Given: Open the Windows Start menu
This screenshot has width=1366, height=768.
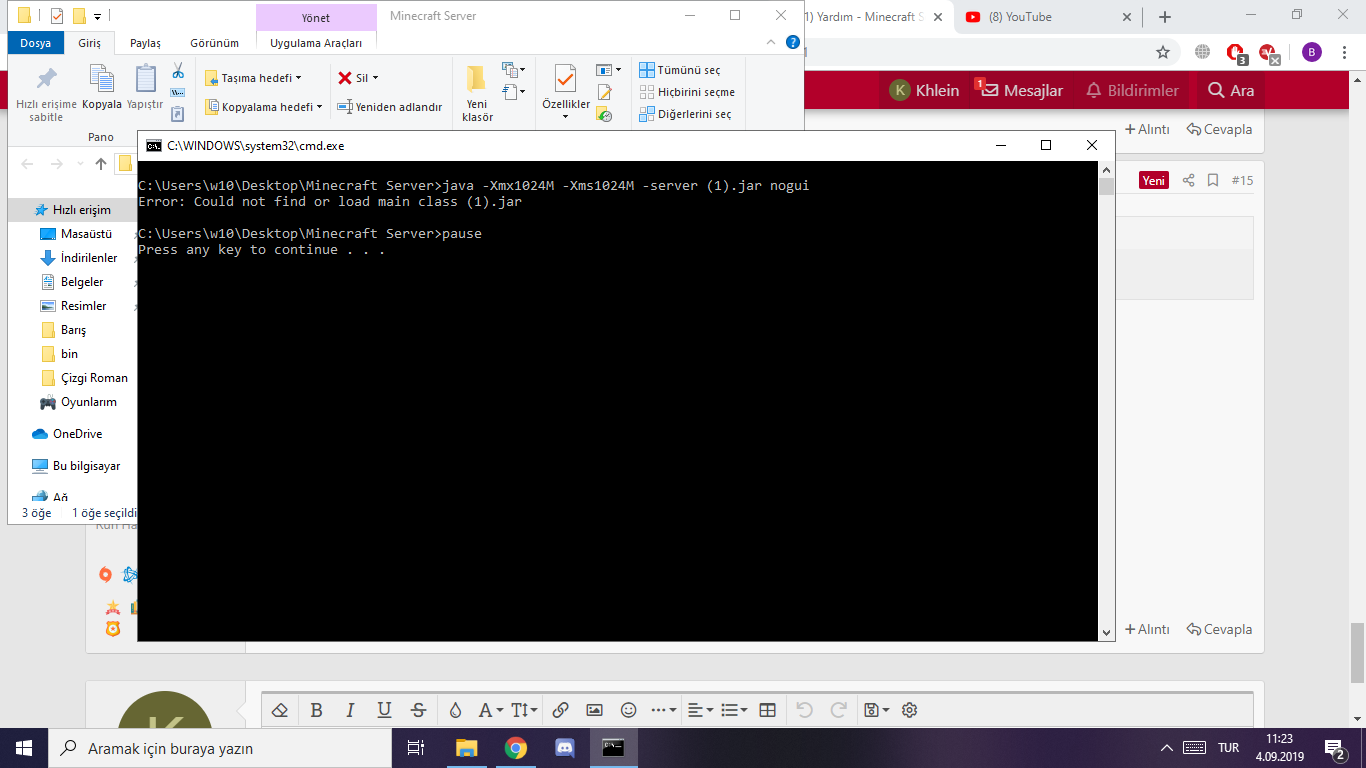Looking at the screenshot, I should point(24,748).
